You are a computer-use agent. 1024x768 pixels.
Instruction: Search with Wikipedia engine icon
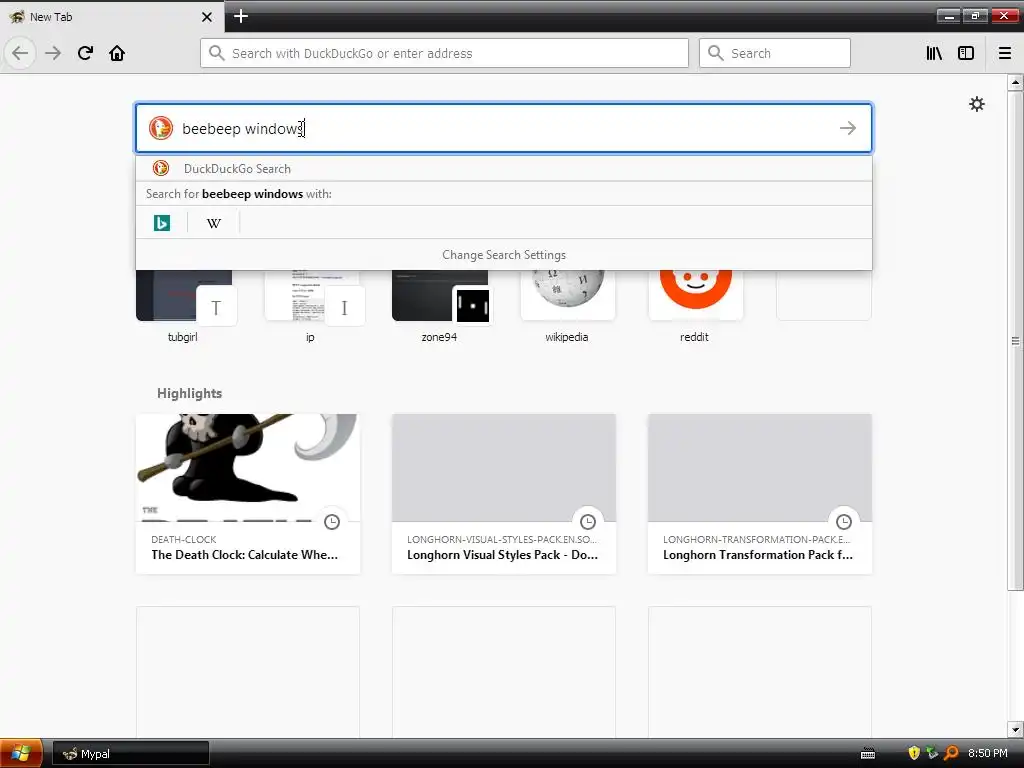click(214, 223)
